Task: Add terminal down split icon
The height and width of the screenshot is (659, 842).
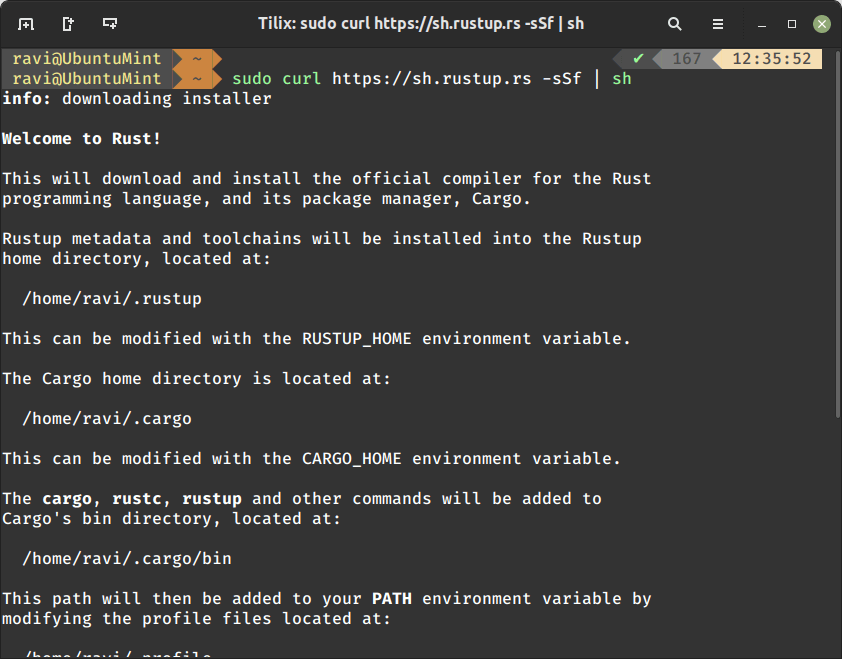Action: pyautogui.click(x=110, y=24)
